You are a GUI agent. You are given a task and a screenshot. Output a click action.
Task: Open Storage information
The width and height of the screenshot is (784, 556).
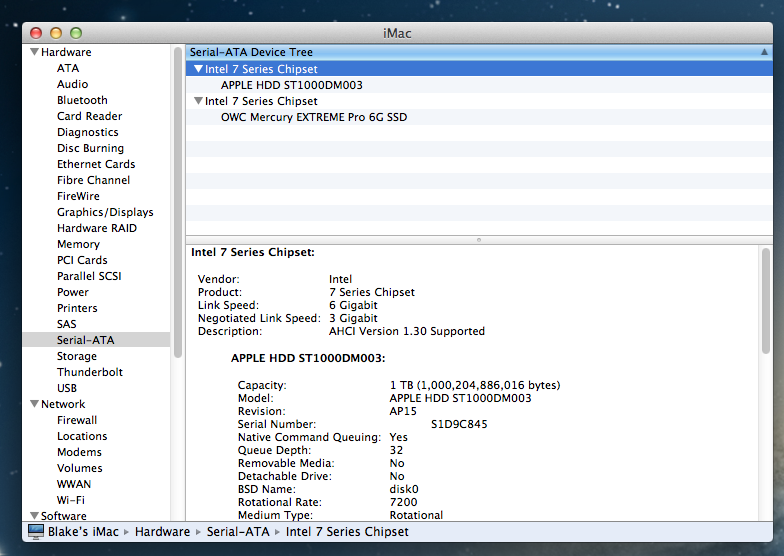[76, 356]
